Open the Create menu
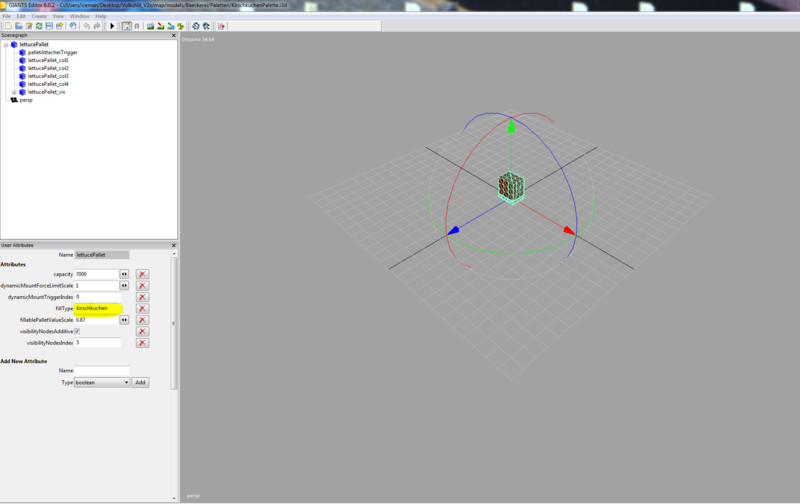Image resolution: width=800 pixels, height=504 pixels. point(38,16)
